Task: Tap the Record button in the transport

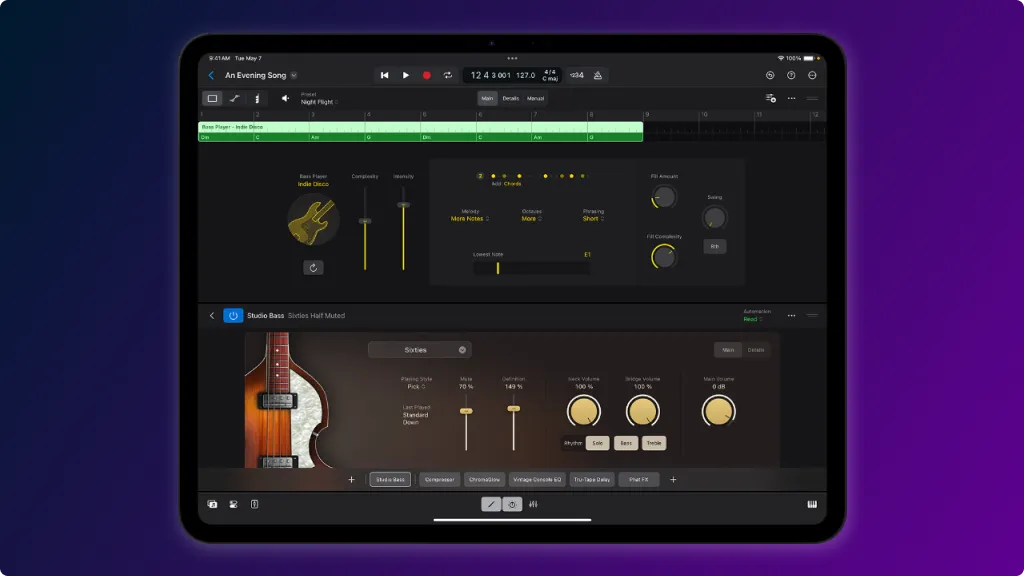Action: (x=426, y=75)
